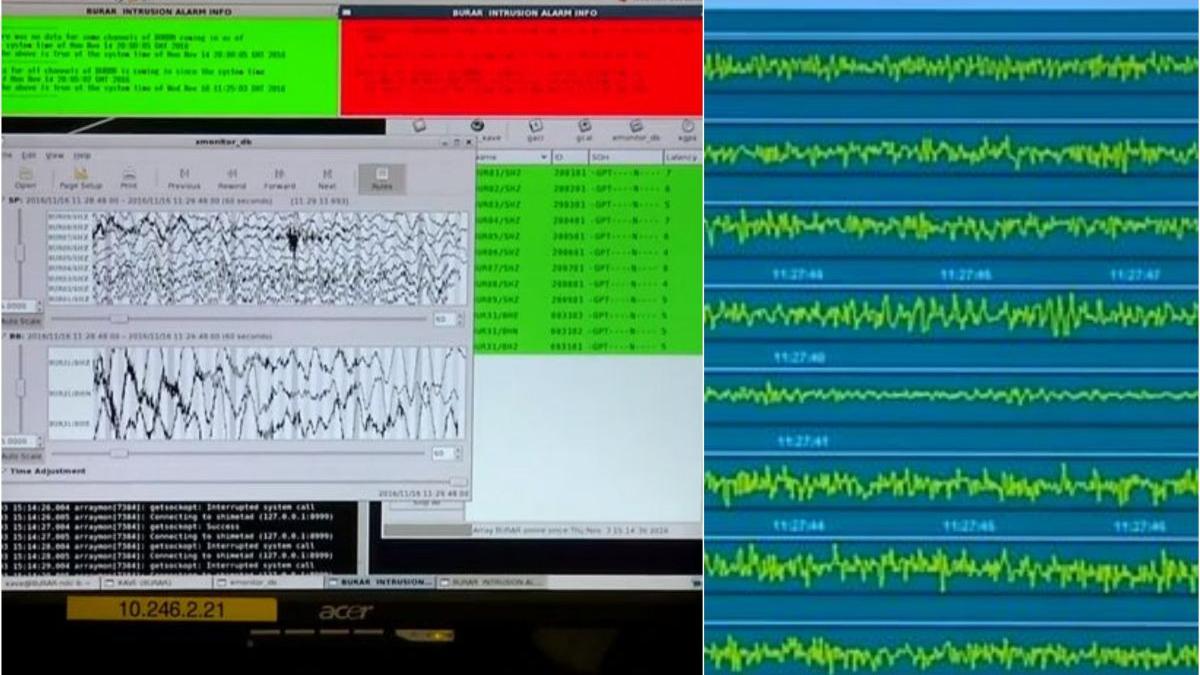Screen dimensions: 1200x675
Task: Open the agps application icon
Action: [687, 127]
